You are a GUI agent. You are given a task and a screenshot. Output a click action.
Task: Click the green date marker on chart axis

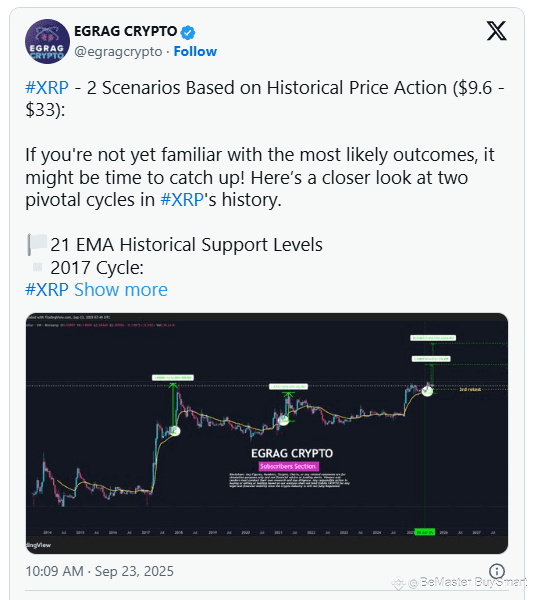pos(425,532)
